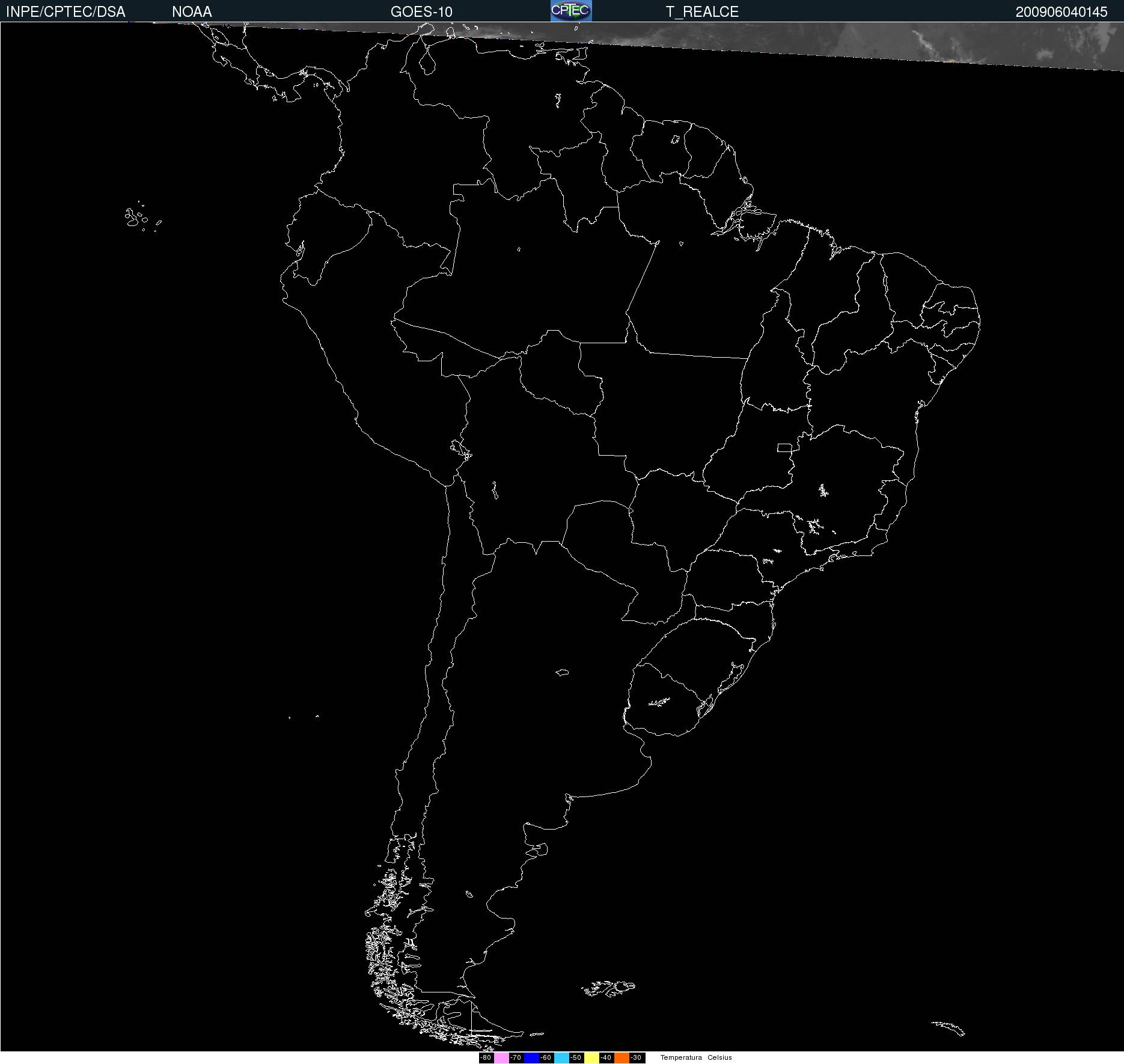
Task: Pick the dark blue legend swatch
Action: coord(531,1057)
